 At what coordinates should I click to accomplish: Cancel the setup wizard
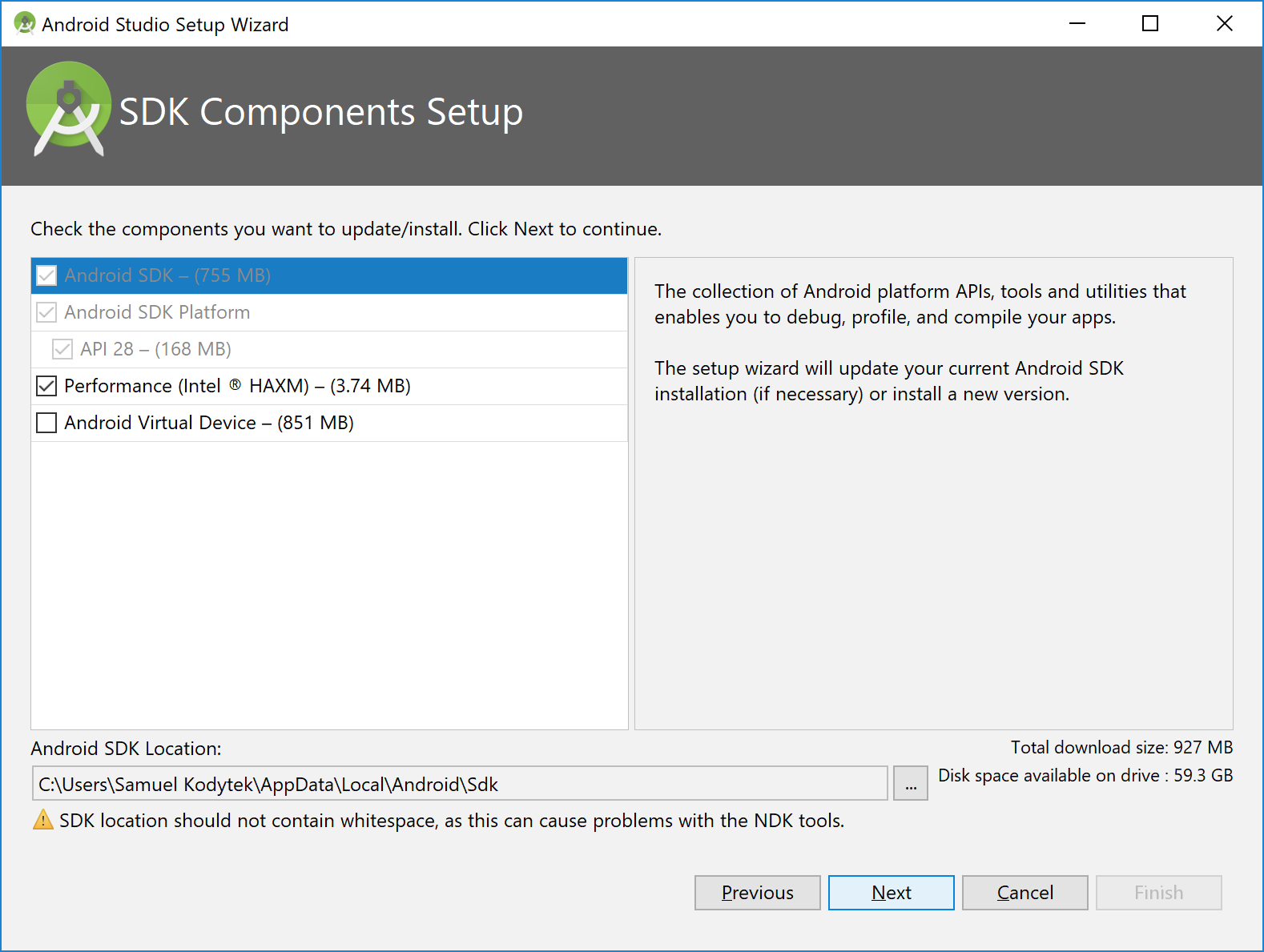tap(1024, 893)
